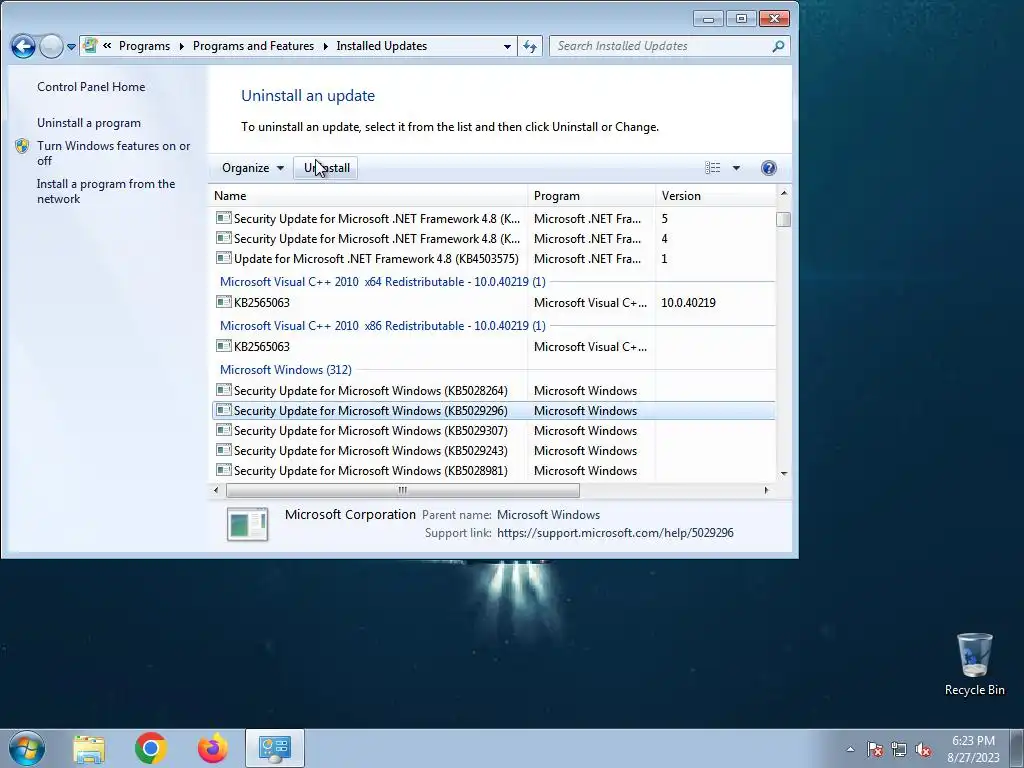Viewport: 1024px width, 768px height.
Task: Launch Firefox from the taskbar
Action: click(213, 748)
